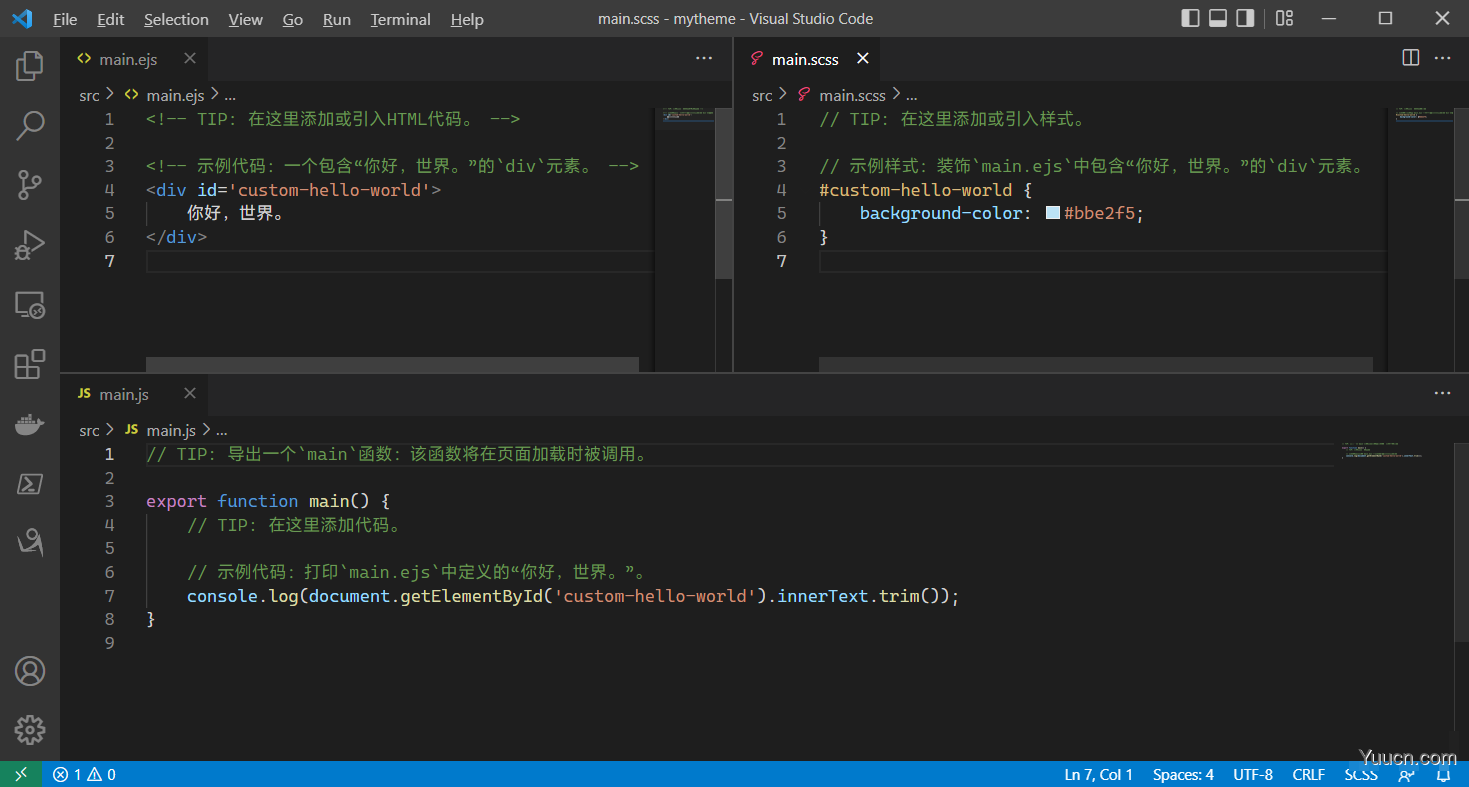Open the Live Share view

click(x=30, y=543)
